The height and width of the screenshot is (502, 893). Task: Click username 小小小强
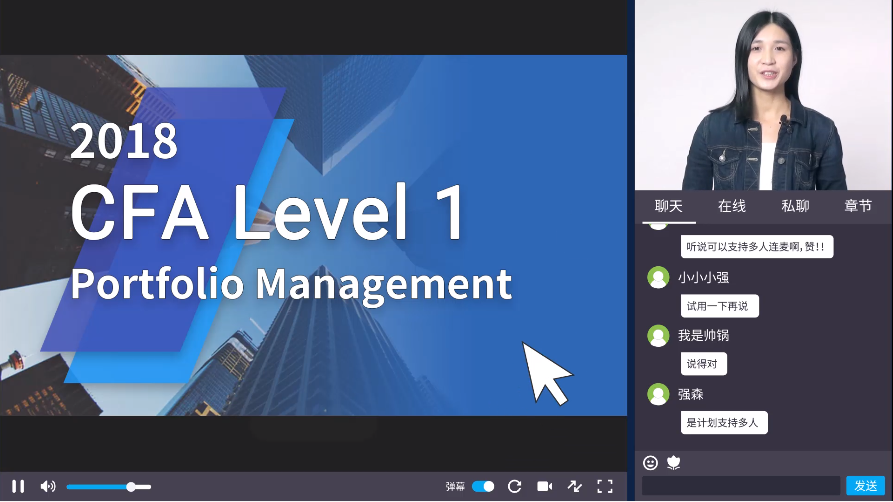pos(703,277)
